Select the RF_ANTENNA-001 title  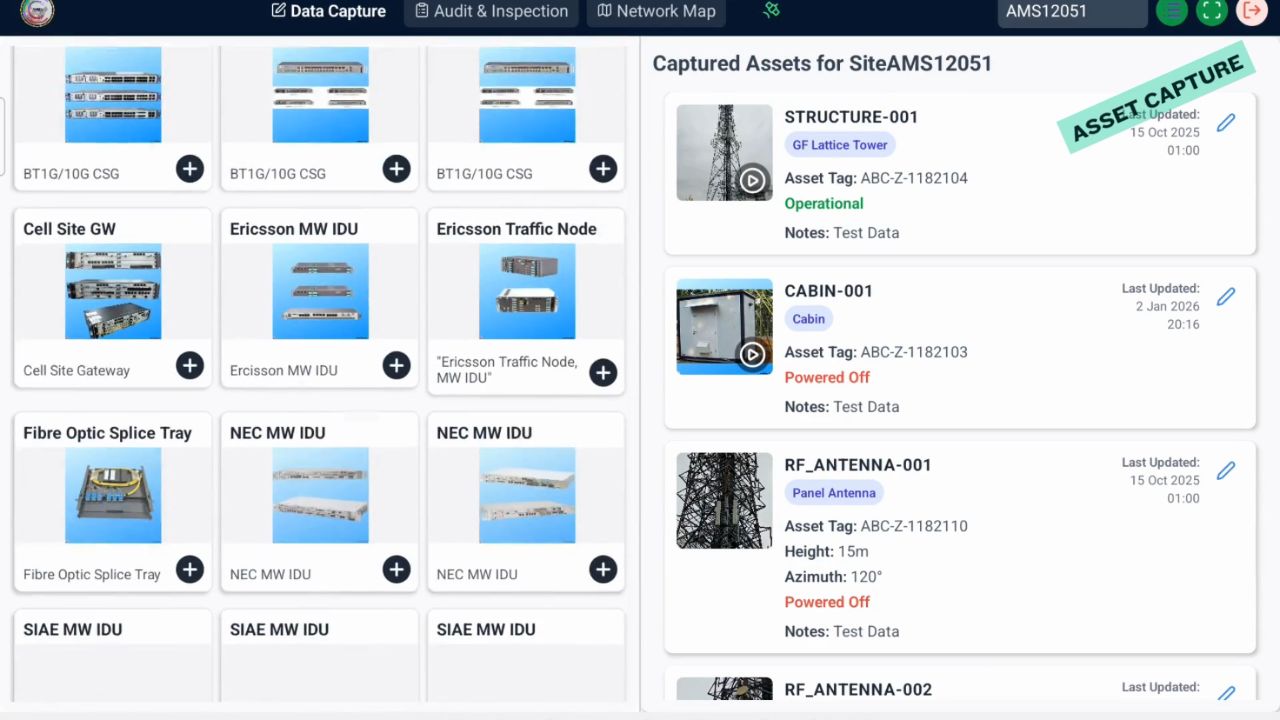[858, 465]
